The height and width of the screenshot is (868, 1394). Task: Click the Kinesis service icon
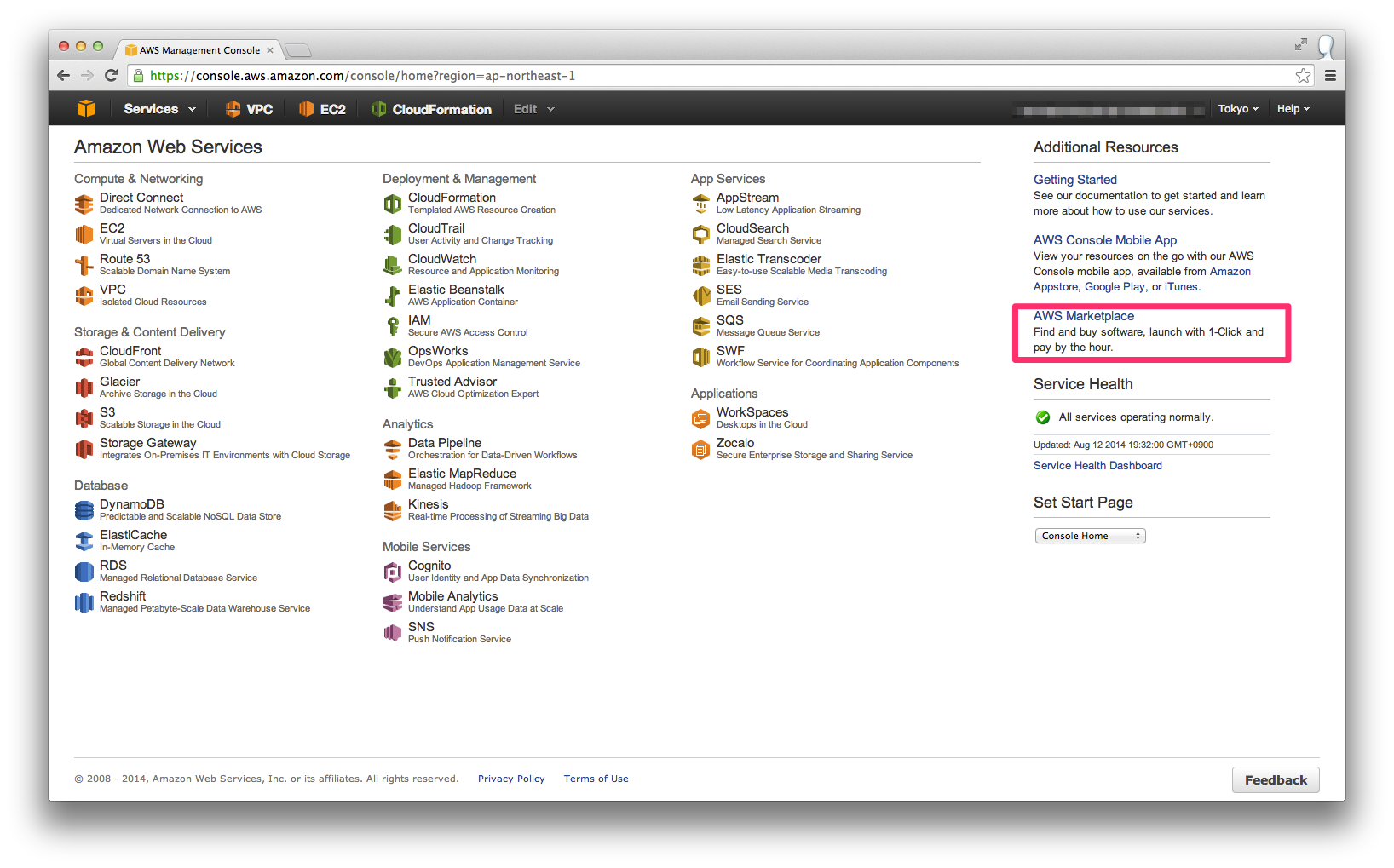(392, 511)
